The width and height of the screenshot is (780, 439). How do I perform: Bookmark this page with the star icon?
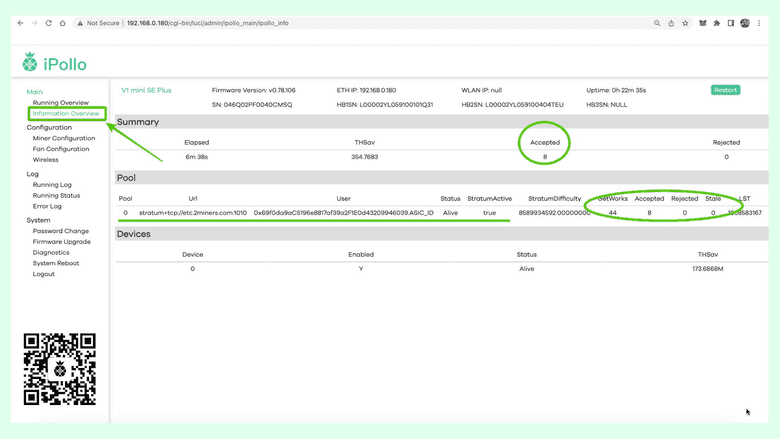click(685, 23)
